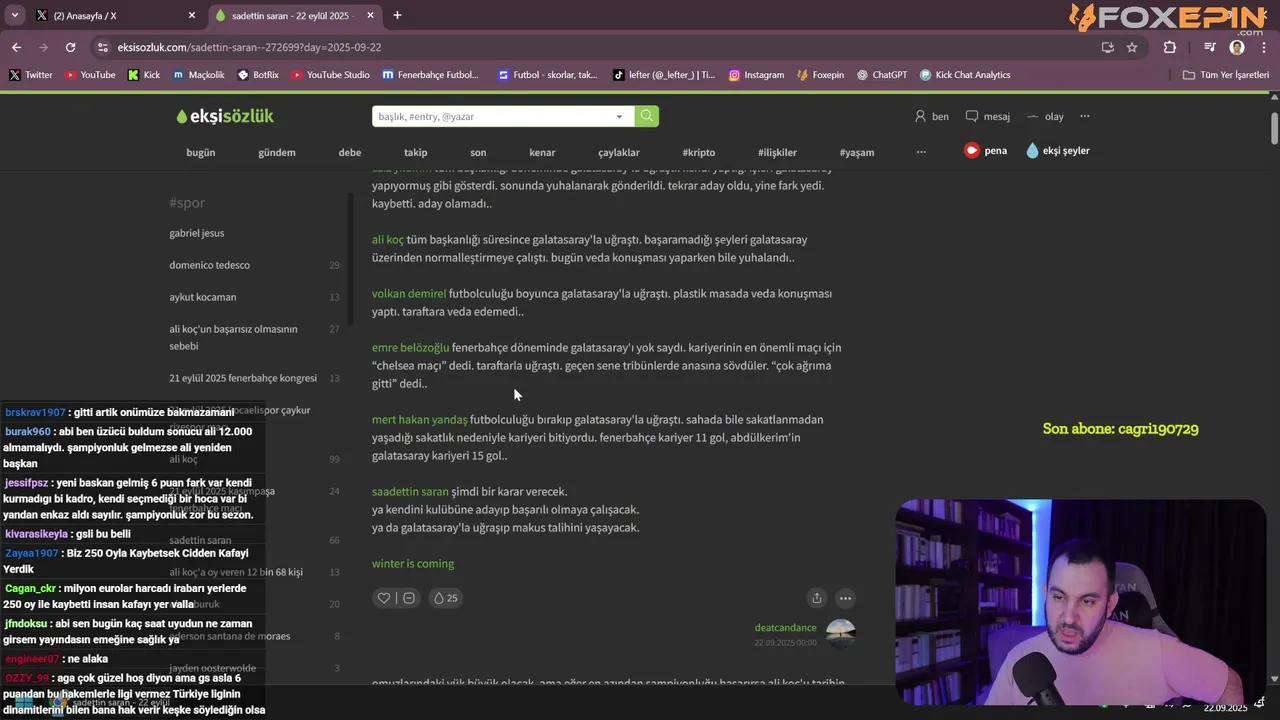Share the entry with share icon

tap(817, 598)
